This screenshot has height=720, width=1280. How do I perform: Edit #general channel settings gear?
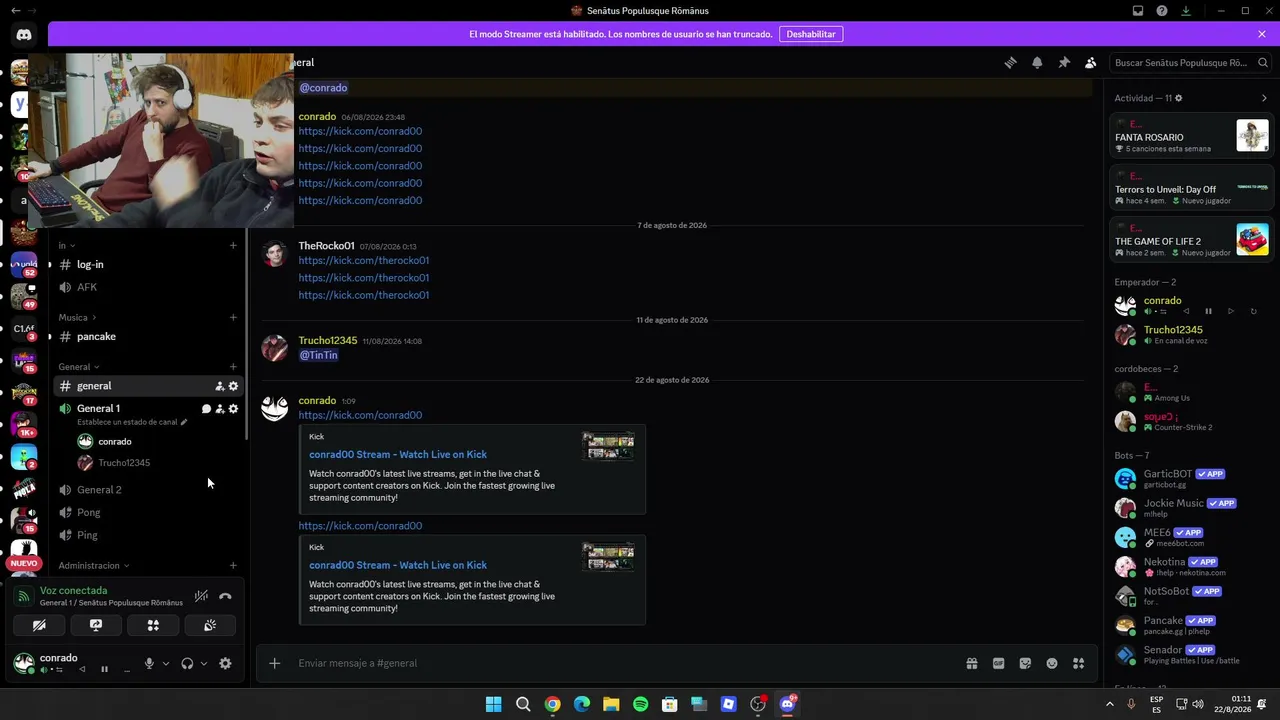coord(233,386)
